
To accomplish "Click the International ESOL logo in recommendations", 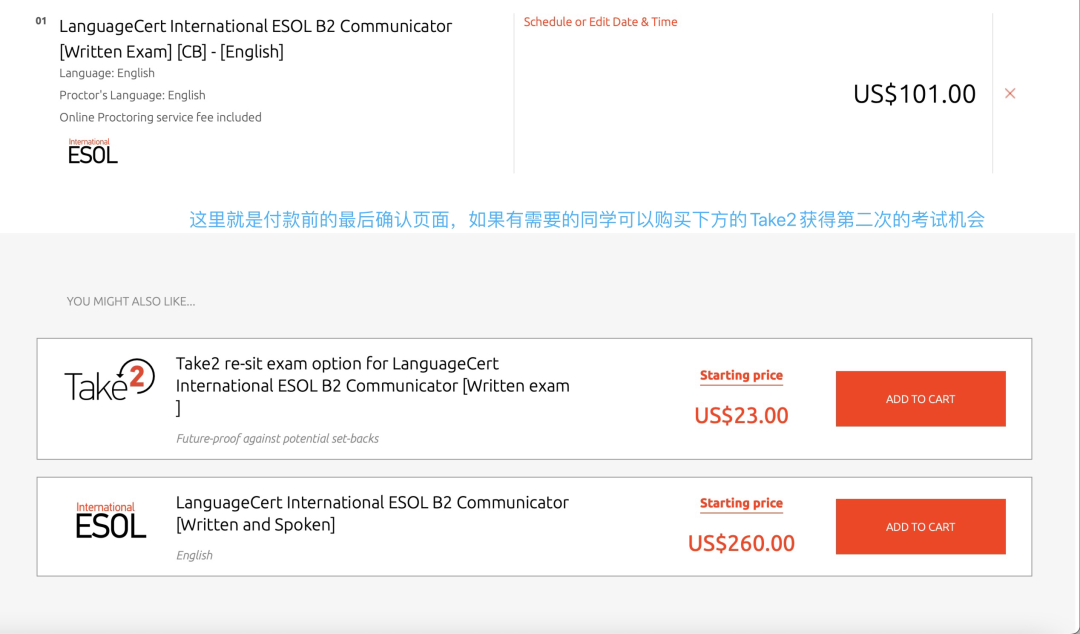I will coord(110,520).
